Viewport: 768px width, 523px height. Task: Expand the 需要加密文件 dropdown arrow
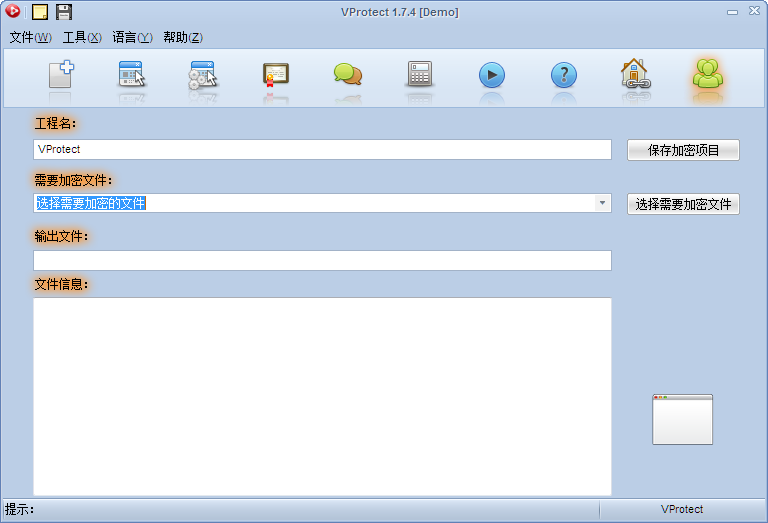(602, 203)
